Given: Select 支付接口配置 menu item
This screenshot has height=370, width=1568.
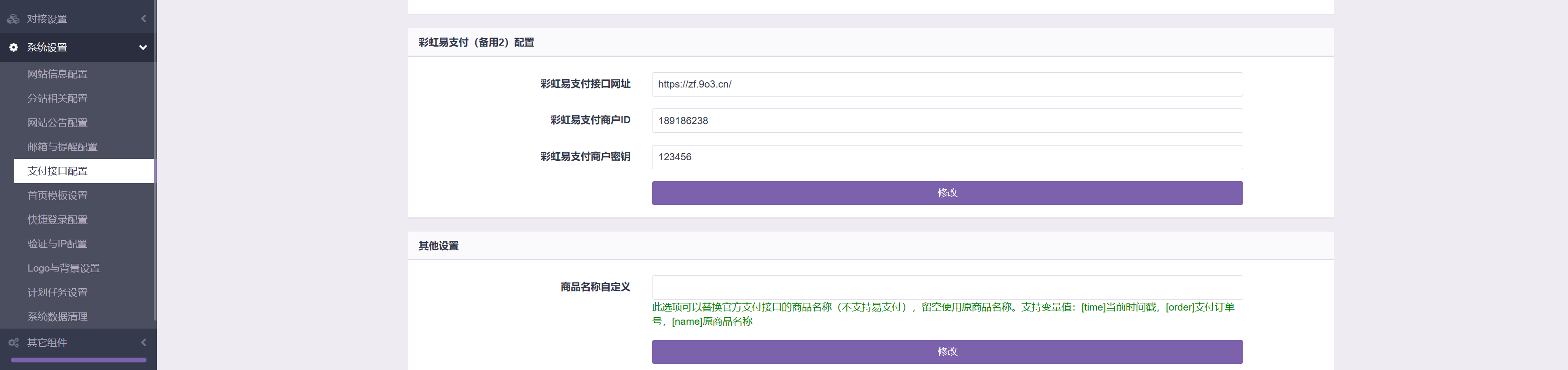Looking at the screenshot, I should click(57, 171).
